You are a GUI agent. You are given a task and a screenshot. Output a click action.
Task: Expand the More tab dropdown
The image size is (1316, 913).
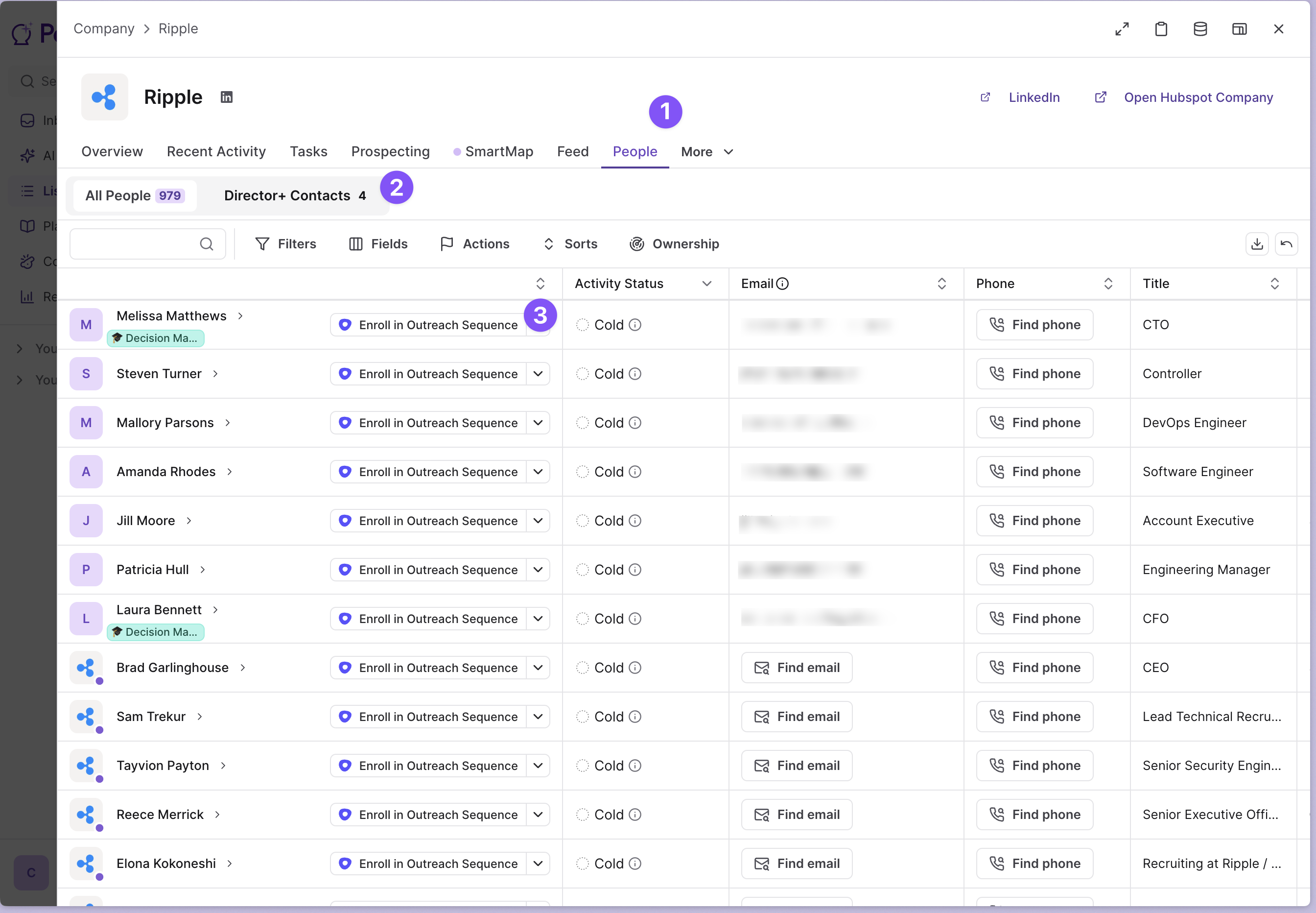click(706, 152)
